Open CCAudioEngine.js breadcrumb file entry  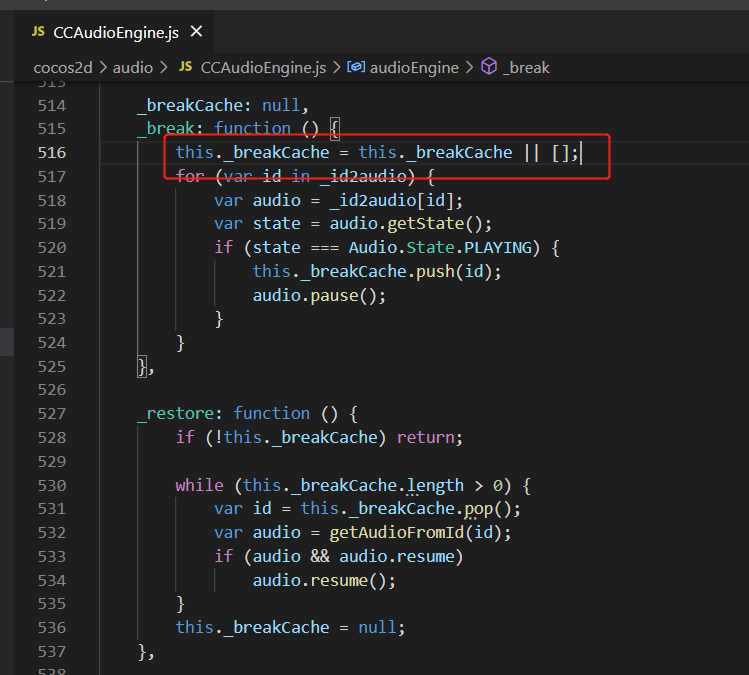pyautogui.click(x=263, y=68)
